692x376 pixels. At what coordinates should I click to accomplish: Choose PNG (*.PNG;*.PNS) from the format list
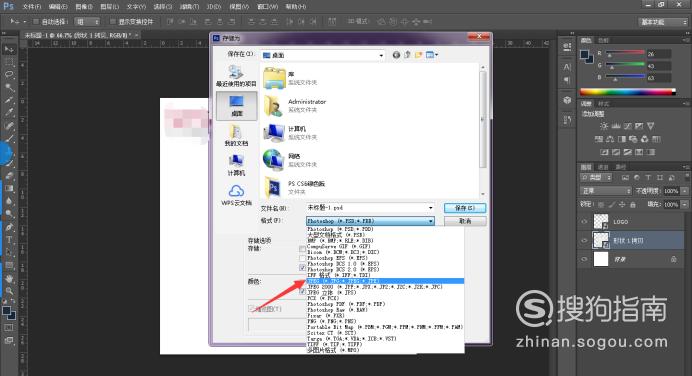click(x=385, y=321)
